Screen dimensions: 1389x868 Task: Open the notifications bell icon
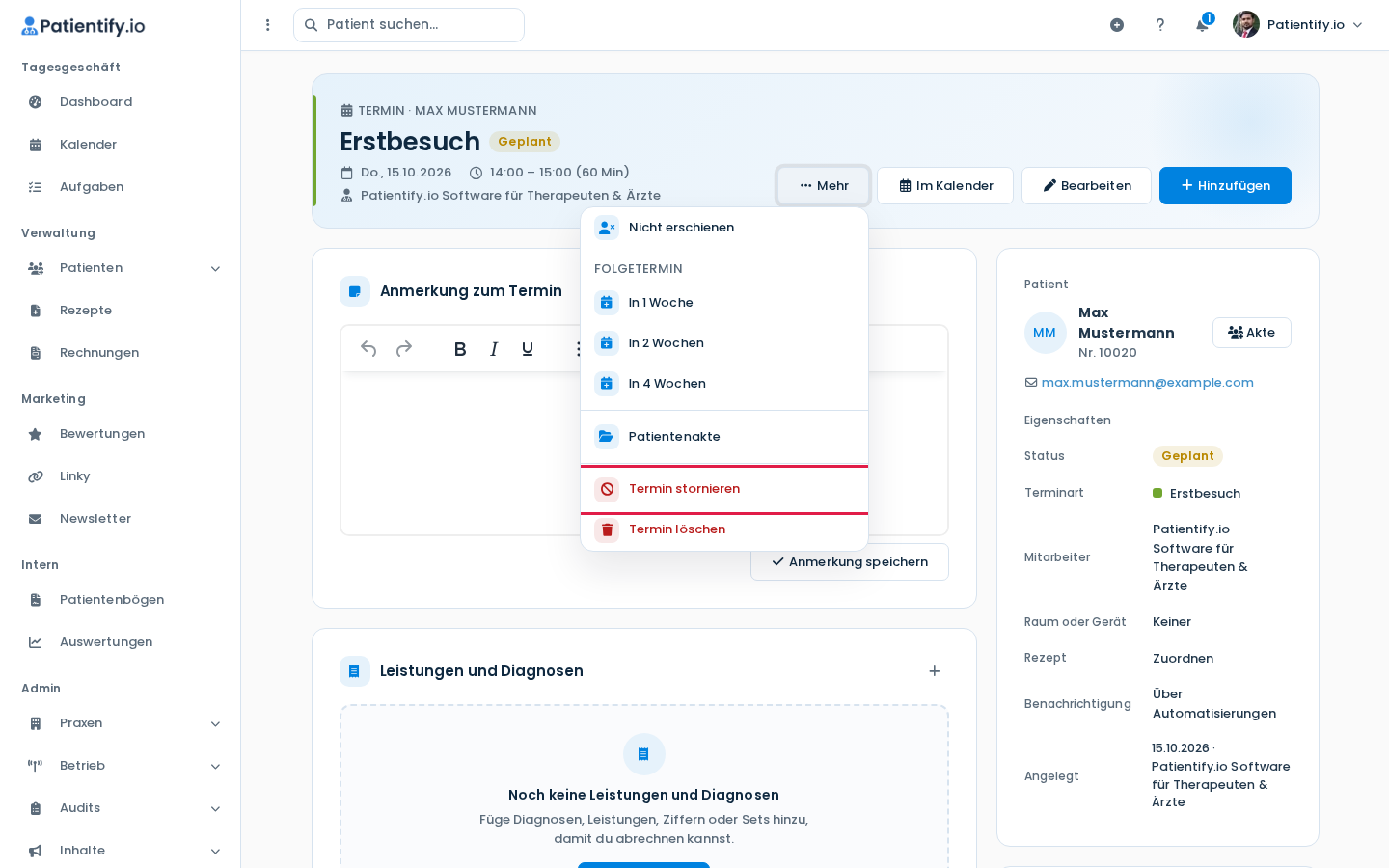tap(1202, 25)
